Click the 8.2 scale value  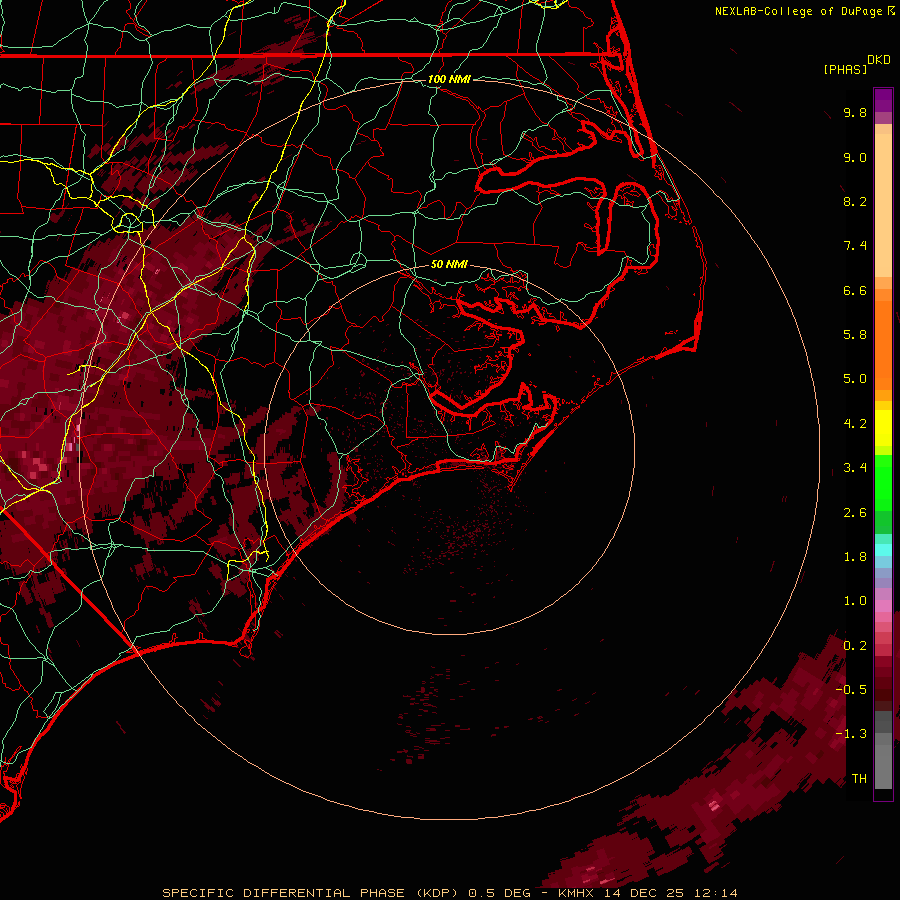[855, 201]
